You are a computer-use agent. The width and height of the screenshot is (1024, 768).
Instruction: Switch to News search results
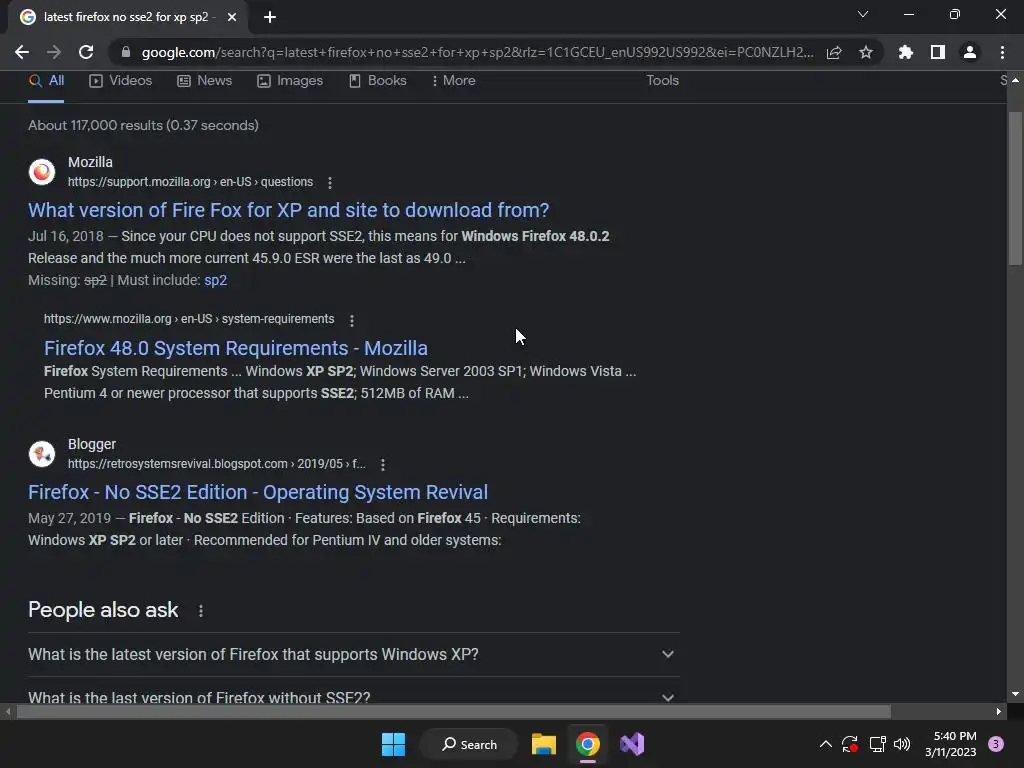[204, 81]
